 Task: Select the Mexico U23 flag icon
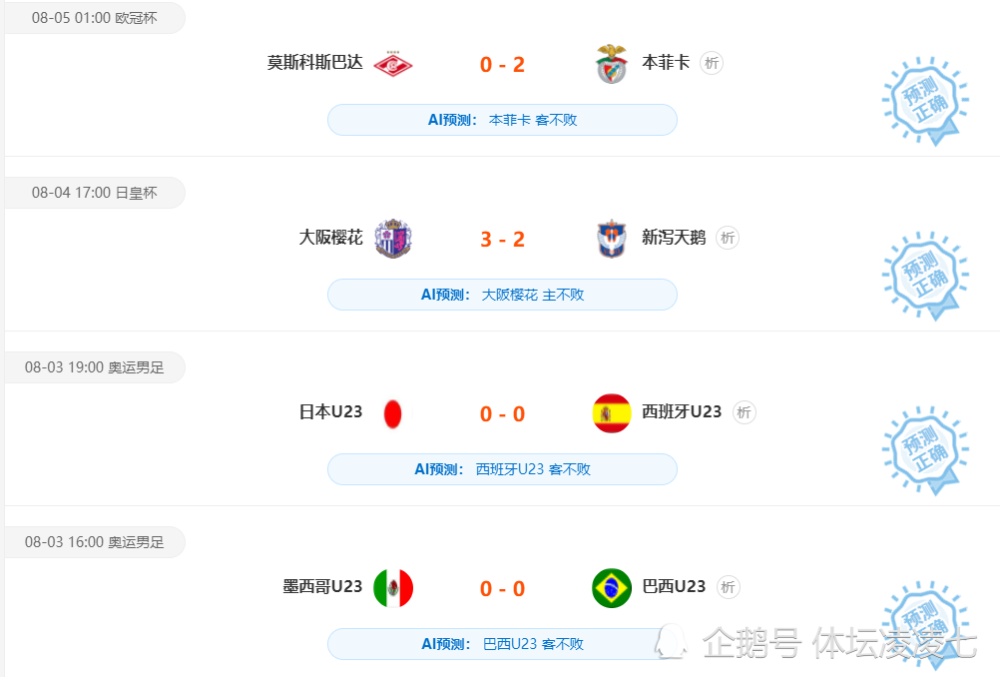(393, 588)
